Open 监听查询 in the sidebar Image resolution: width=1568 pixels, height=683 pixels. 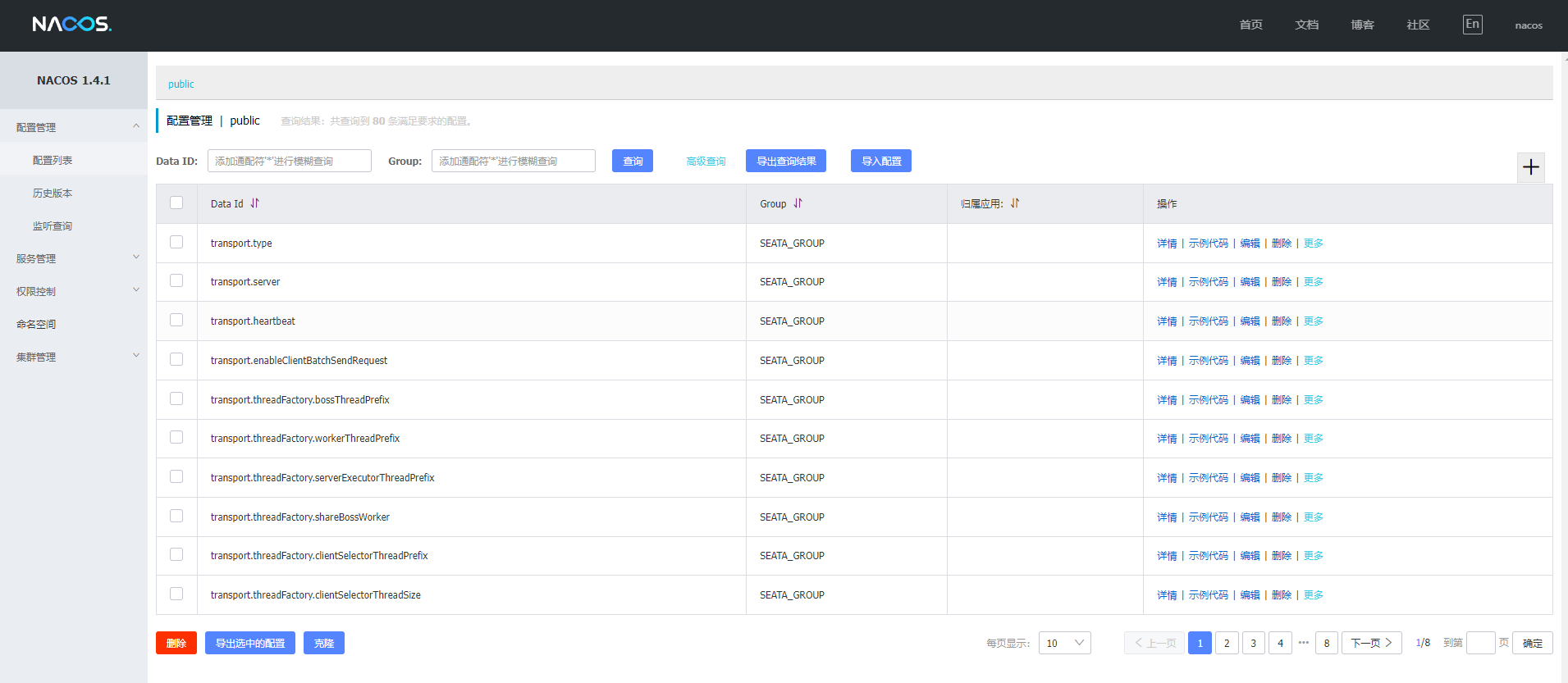pos(53,225)
